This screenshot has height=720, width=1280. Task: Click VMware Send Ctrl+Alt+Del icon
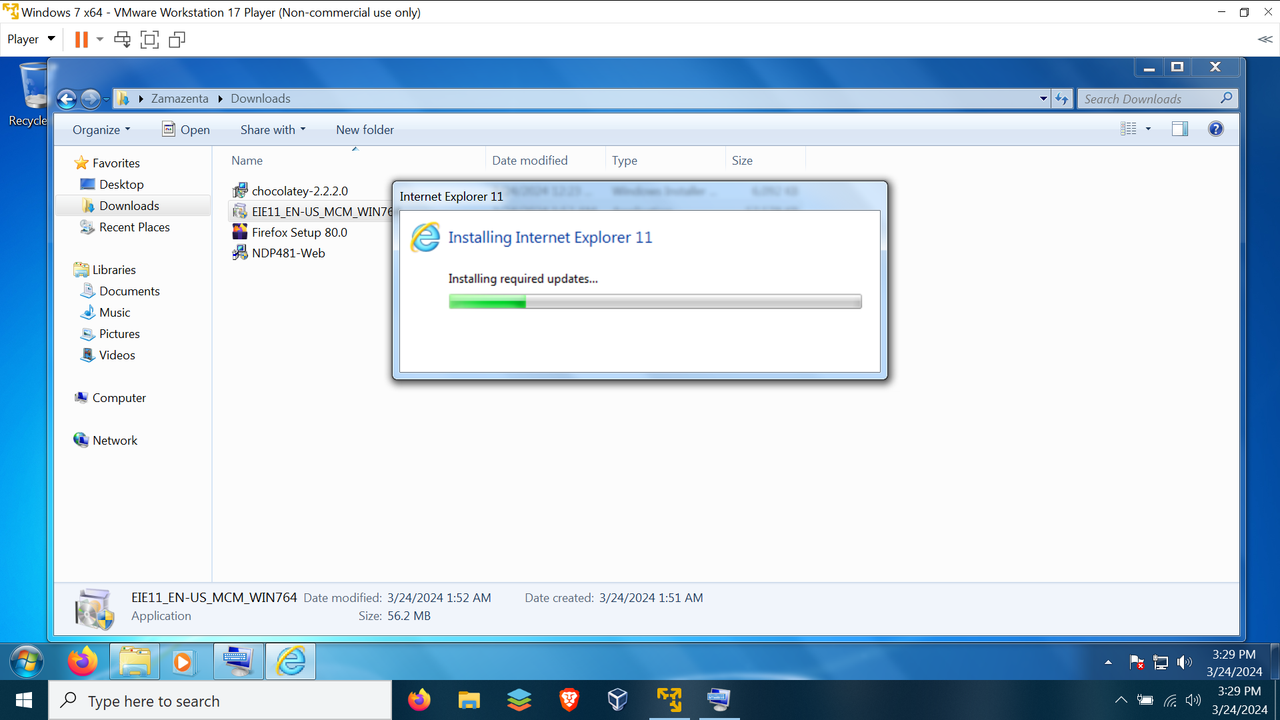[x=123, y=40]
